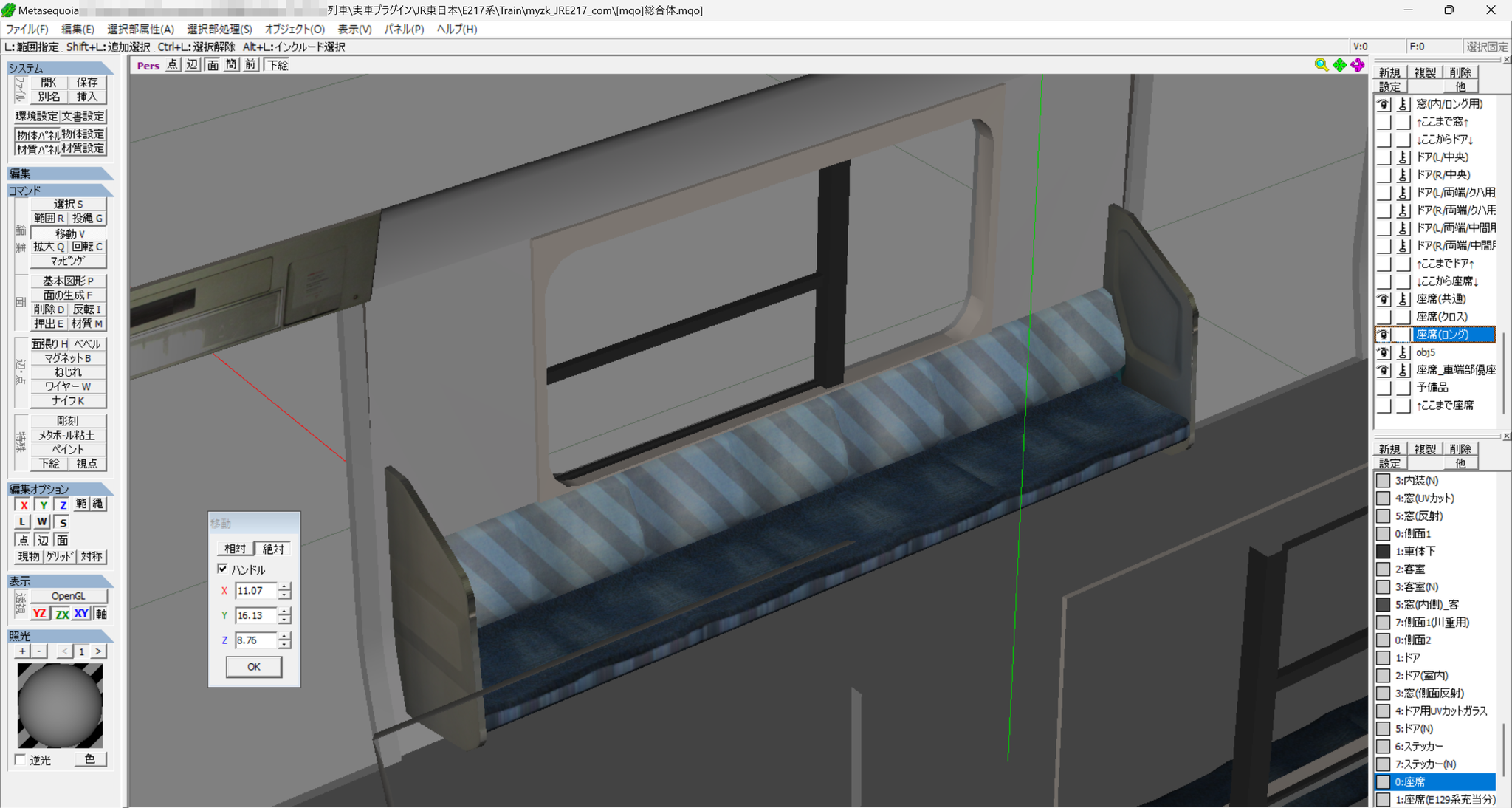Click the magenta rotate view icon
This screenshot has height=808, width=1512.
pos(1358,65)
